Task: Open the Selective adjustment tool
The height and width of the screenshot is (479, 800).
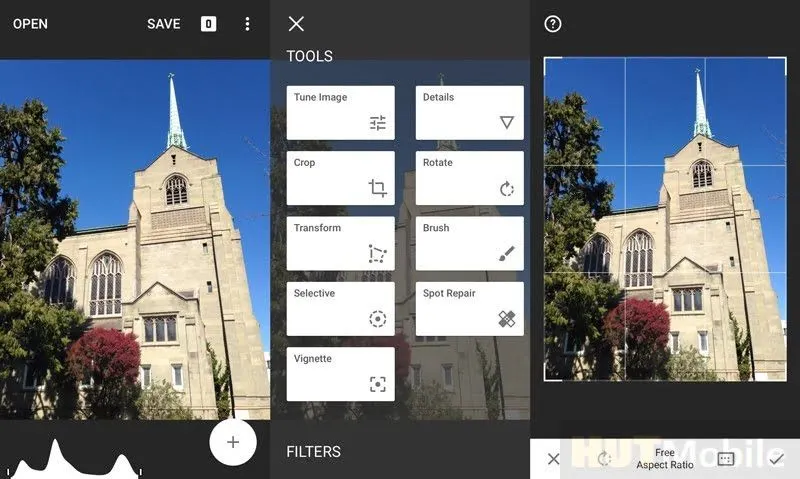Action: click(x=340, y=308)
